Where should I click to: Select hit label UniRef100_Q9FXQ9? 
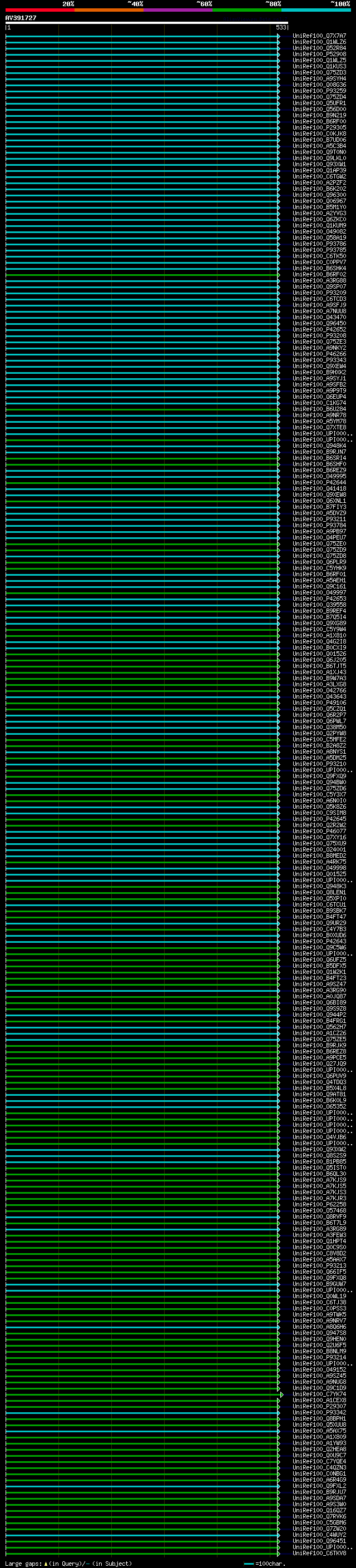[319, 776]
